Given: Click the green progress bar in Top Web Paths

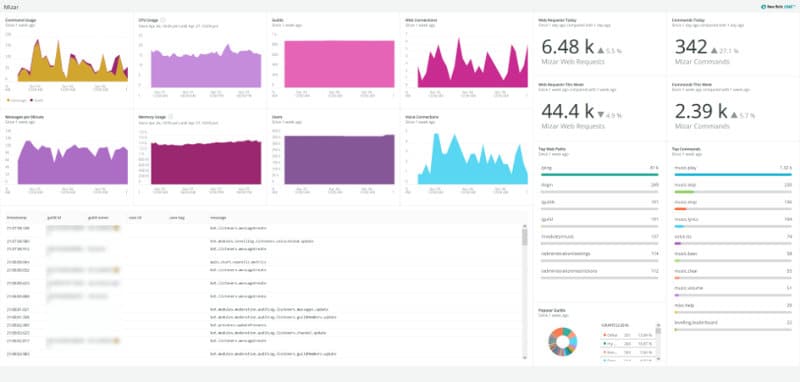Looking at the screenshot, I should pos(599,174).
